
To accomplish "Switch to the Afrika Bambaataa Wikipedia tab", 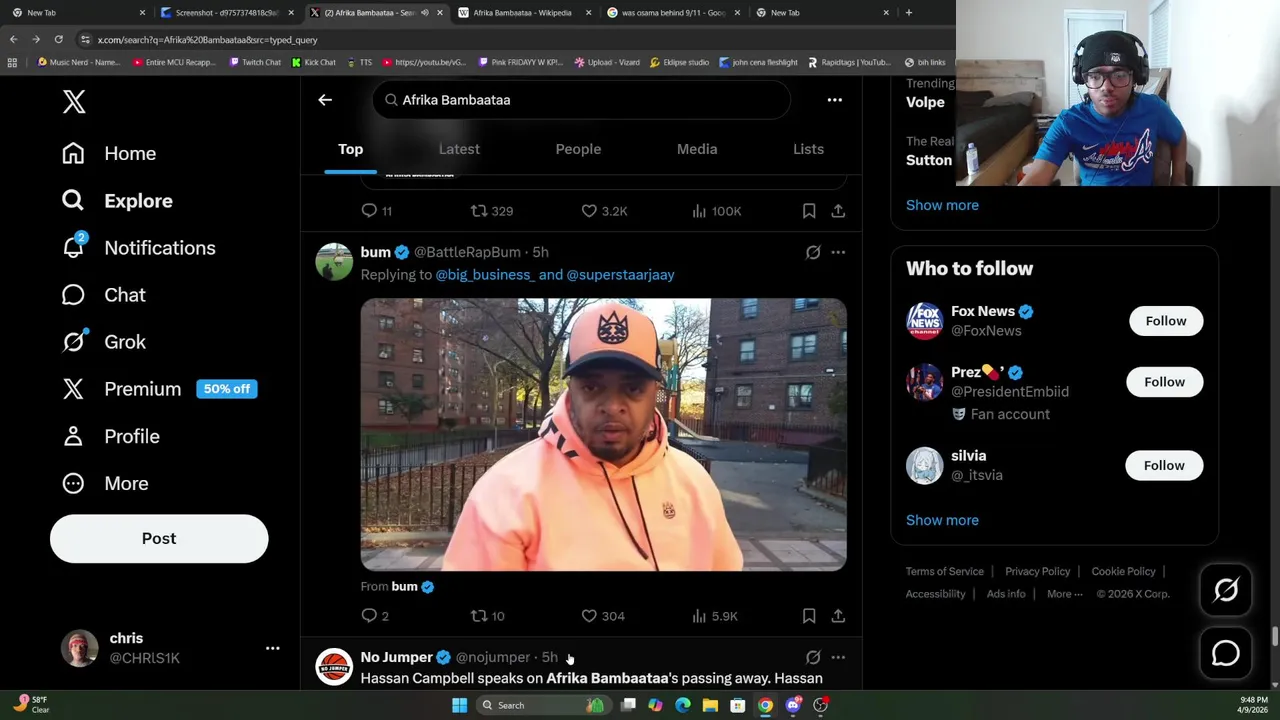I will [x=522, y=12].
